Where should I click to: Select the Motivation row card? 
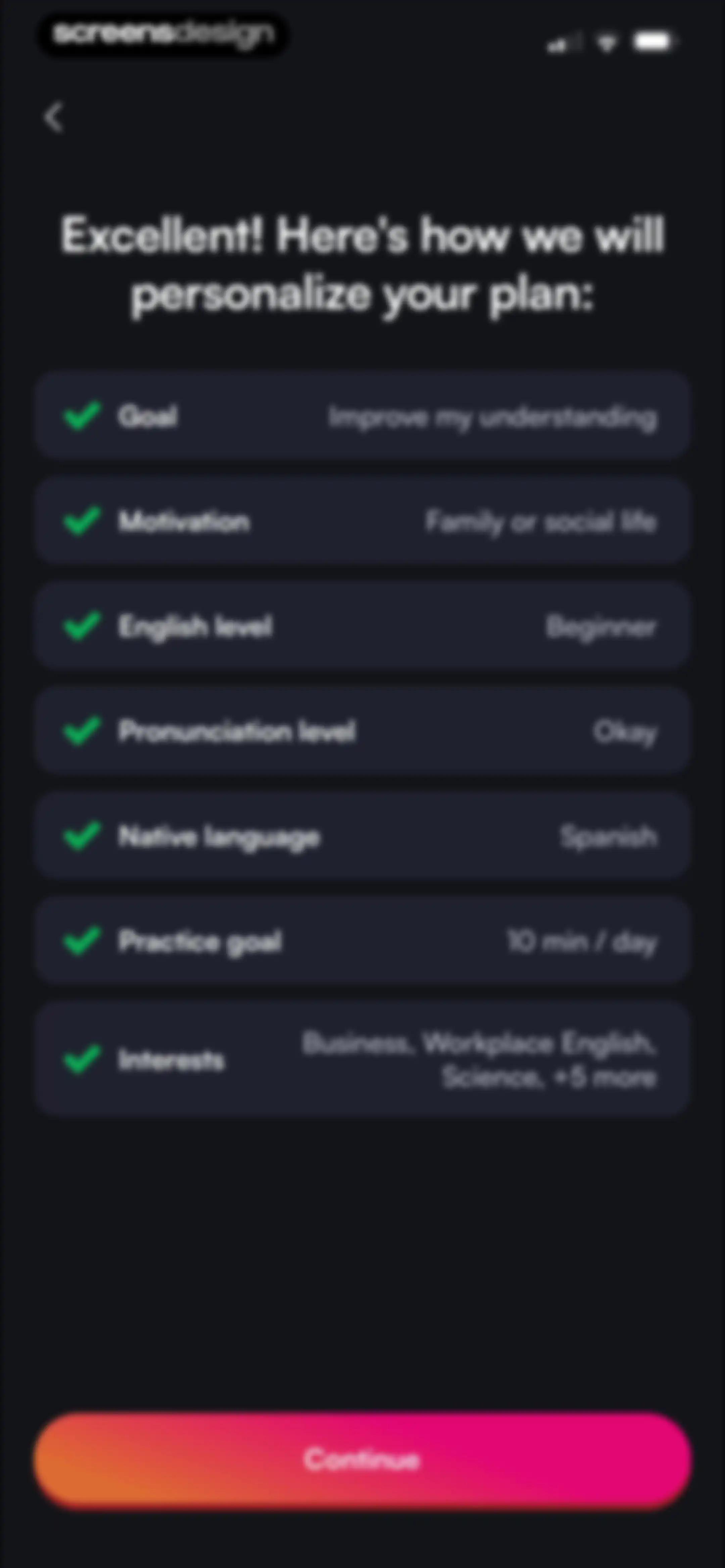pyautogui.click(x=362, y=520)
